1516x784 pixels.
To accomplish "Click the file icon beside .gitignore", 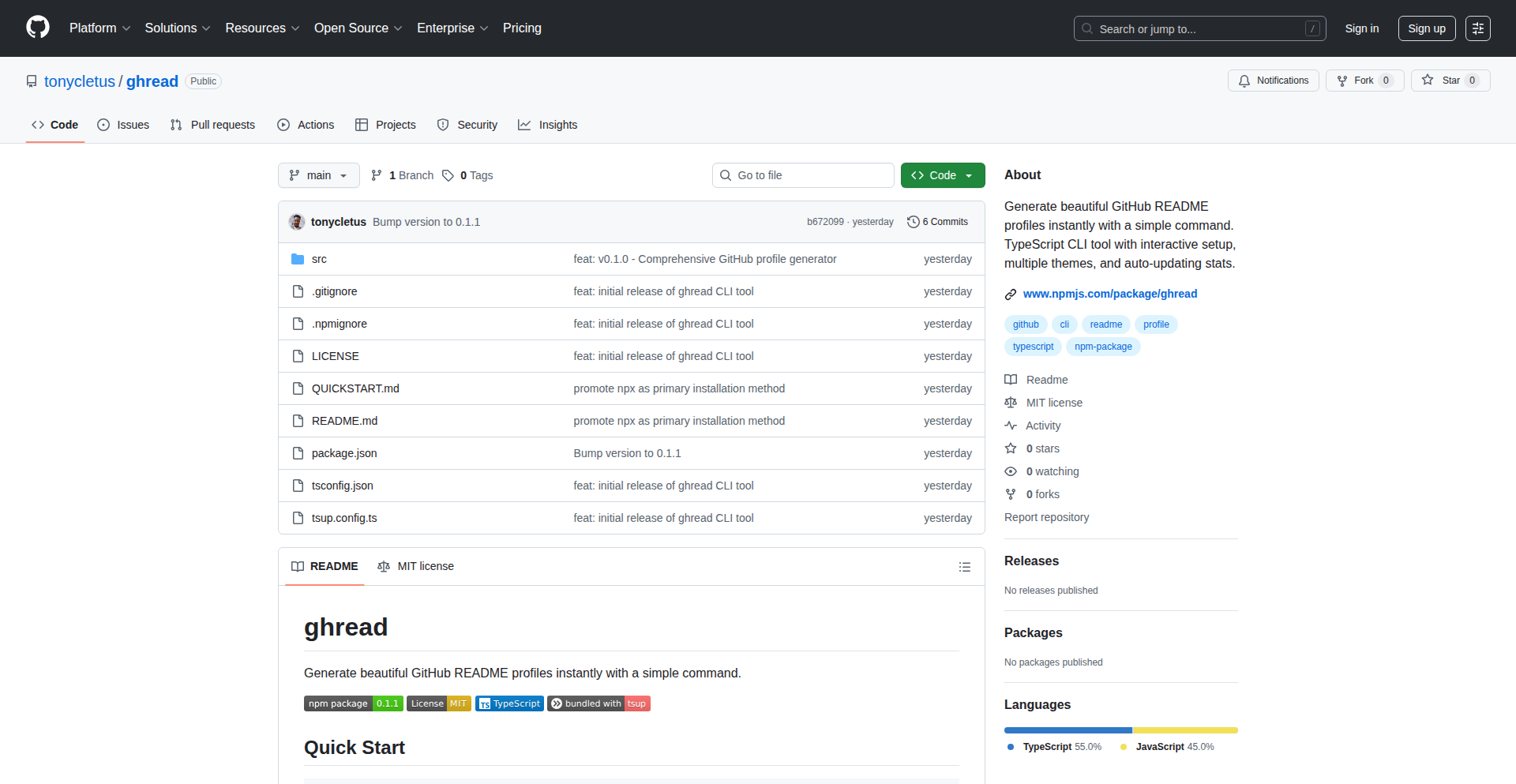I will [298, 291].
